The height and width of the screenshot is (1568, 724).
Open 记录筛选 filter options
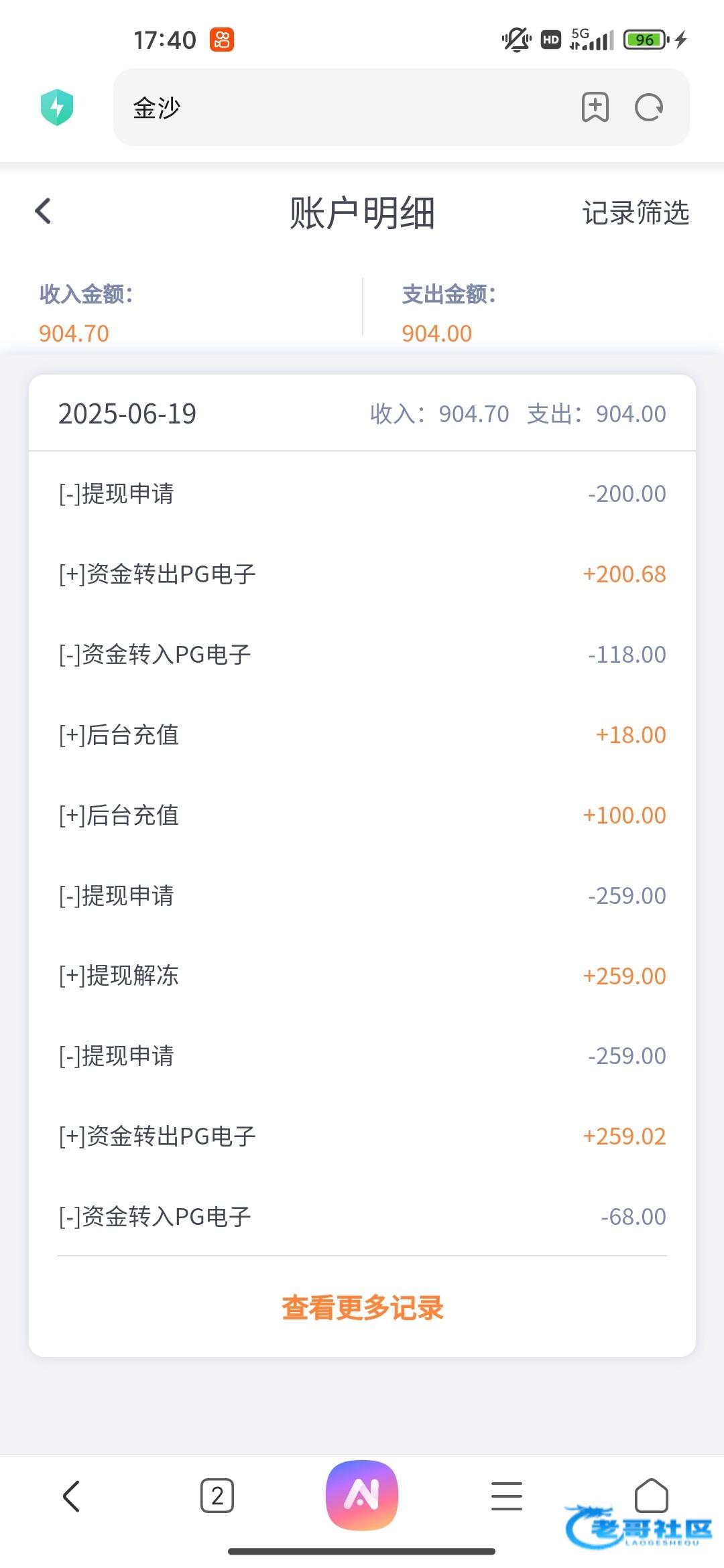[636, 213]
